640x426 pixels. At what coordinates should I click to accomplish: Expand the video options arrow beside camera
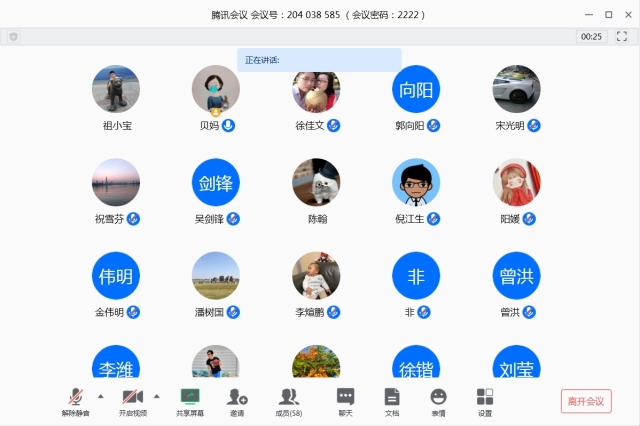pyautogui.click(x=157, y=396)
